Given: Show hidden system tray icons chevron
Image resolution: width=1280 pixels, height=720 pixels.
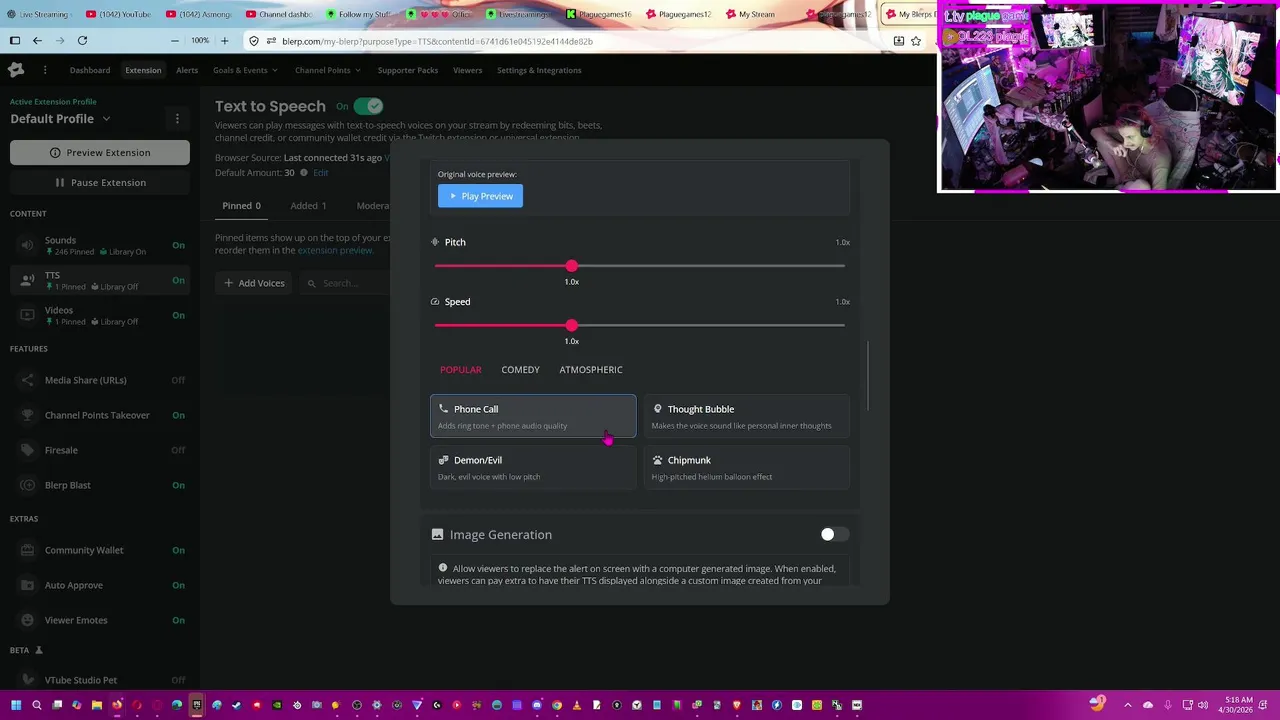Looking at the screenshot, I should click(x=1128, y=705).
